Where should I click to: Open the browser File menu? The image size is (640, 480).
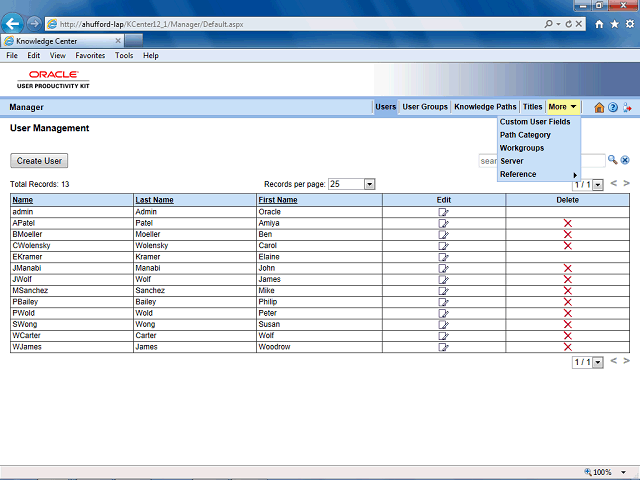[12, 56]
